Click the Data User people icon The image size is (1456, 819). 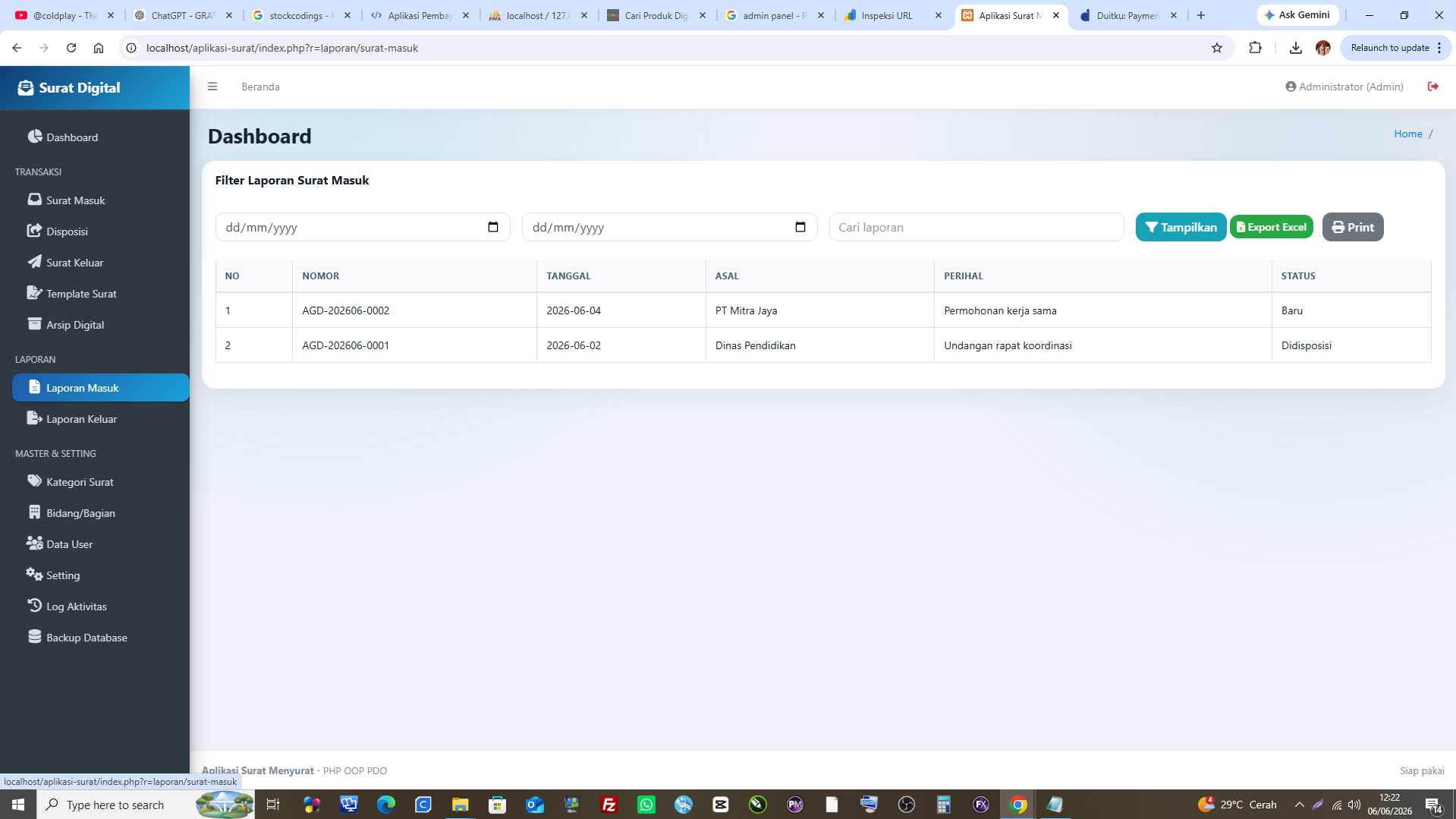[34, 543]
